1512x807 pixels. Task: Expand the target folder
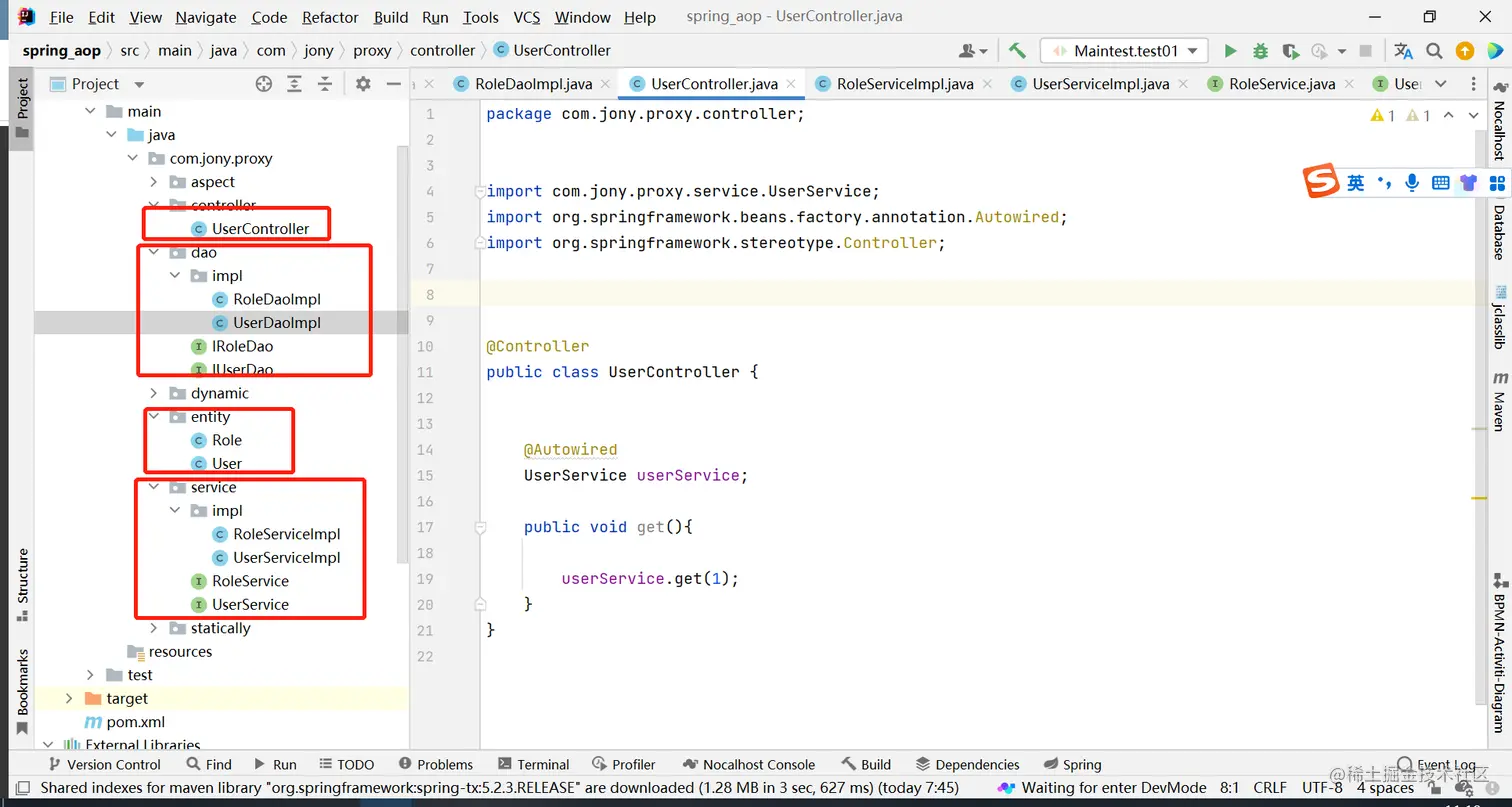[69, 698]
